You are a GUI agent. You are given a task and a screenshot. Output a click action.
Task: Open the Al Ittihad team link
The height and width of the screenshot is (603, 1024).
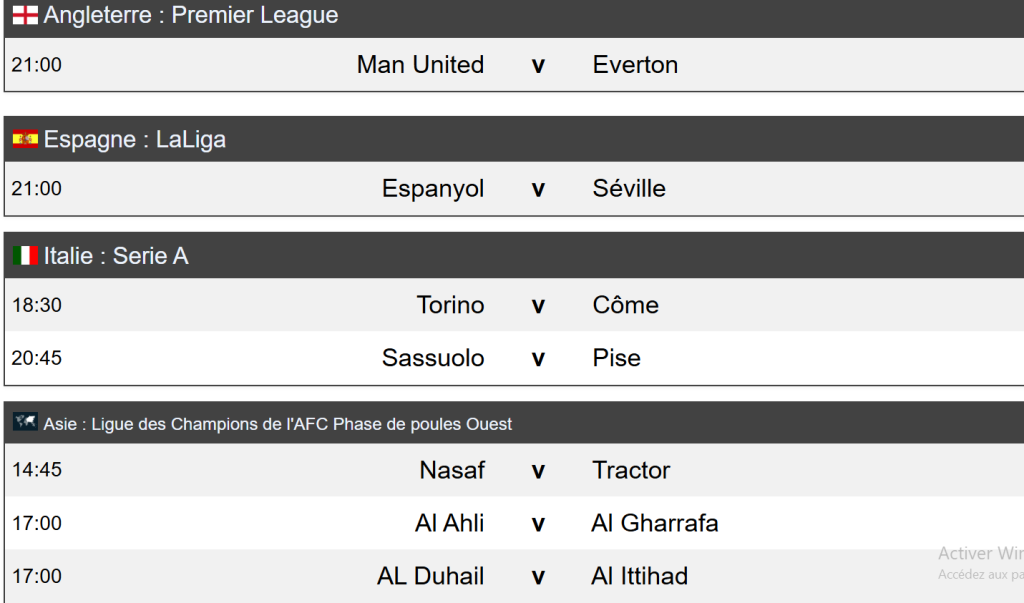pos(640,576)
